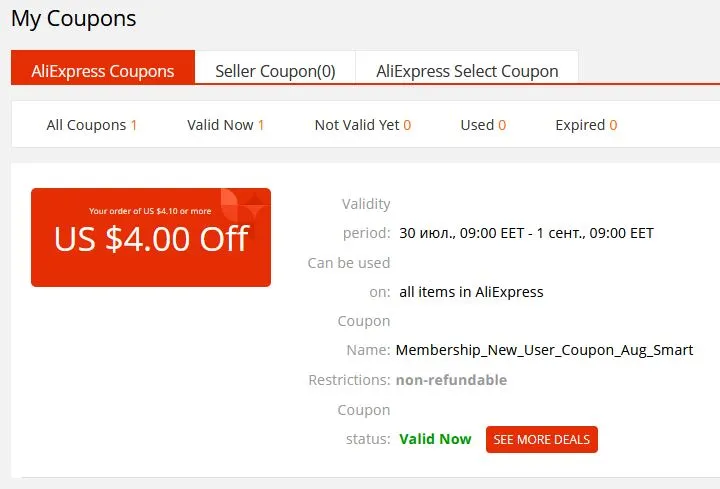Click the US $4.00 Off coupon card
The height and width of the screenshot is (489, 720).
click(151, 237)
